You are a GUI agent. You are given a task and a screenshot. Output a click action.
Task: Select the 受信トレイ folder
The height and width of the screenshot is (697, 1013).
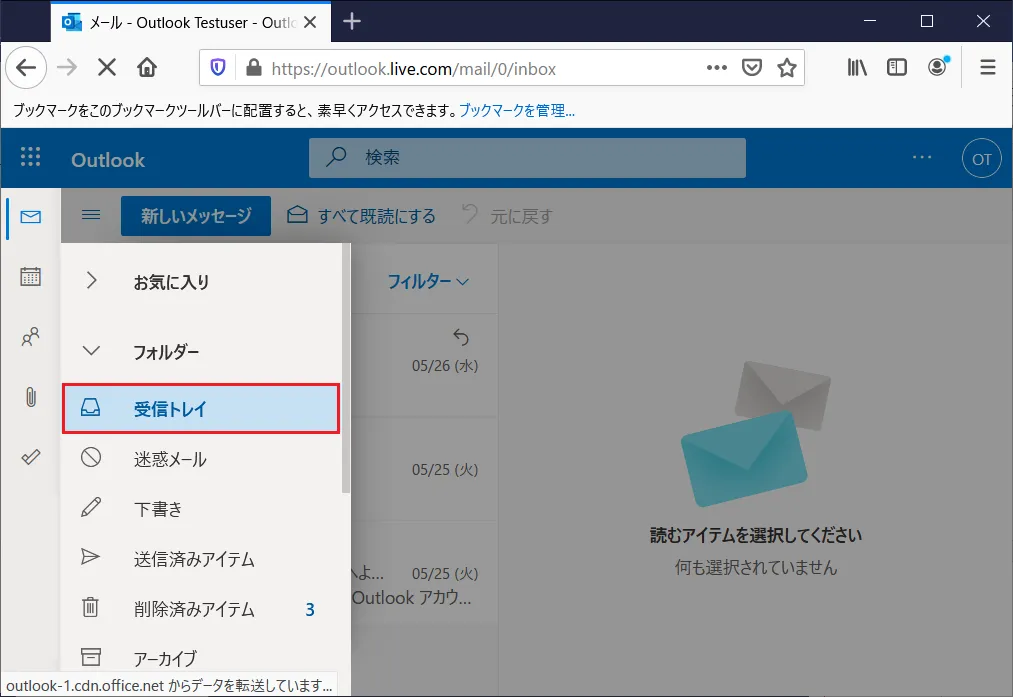tap(201, 408)
